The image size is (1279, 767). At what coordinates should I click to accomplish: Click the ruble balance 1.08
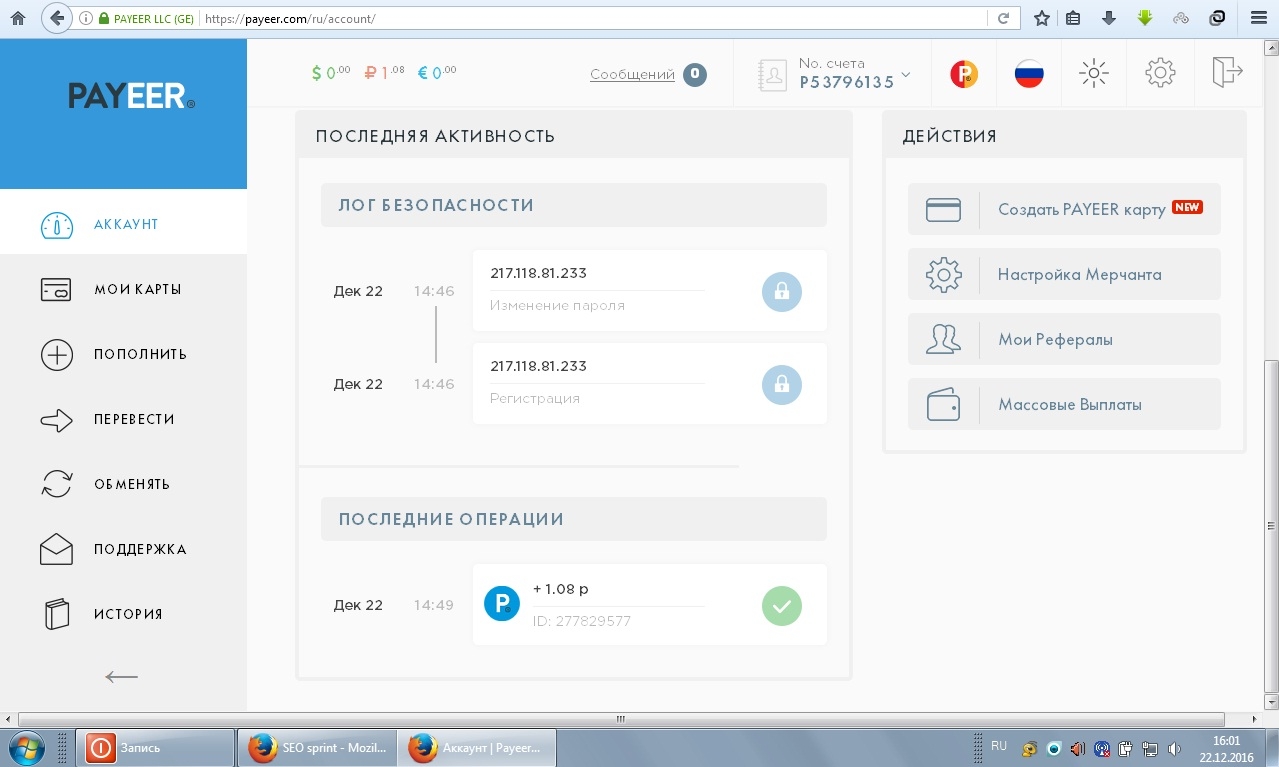coord(384,72)
